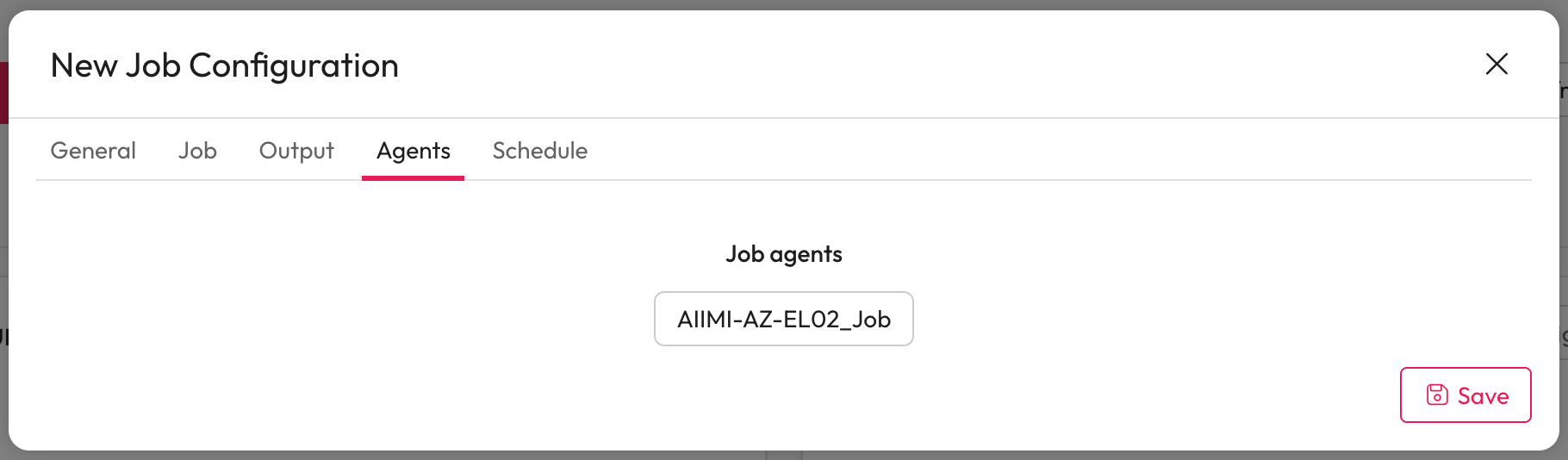The image size is (1568, 460).
Task: View general settings of the job
Action: coord(93,151)
